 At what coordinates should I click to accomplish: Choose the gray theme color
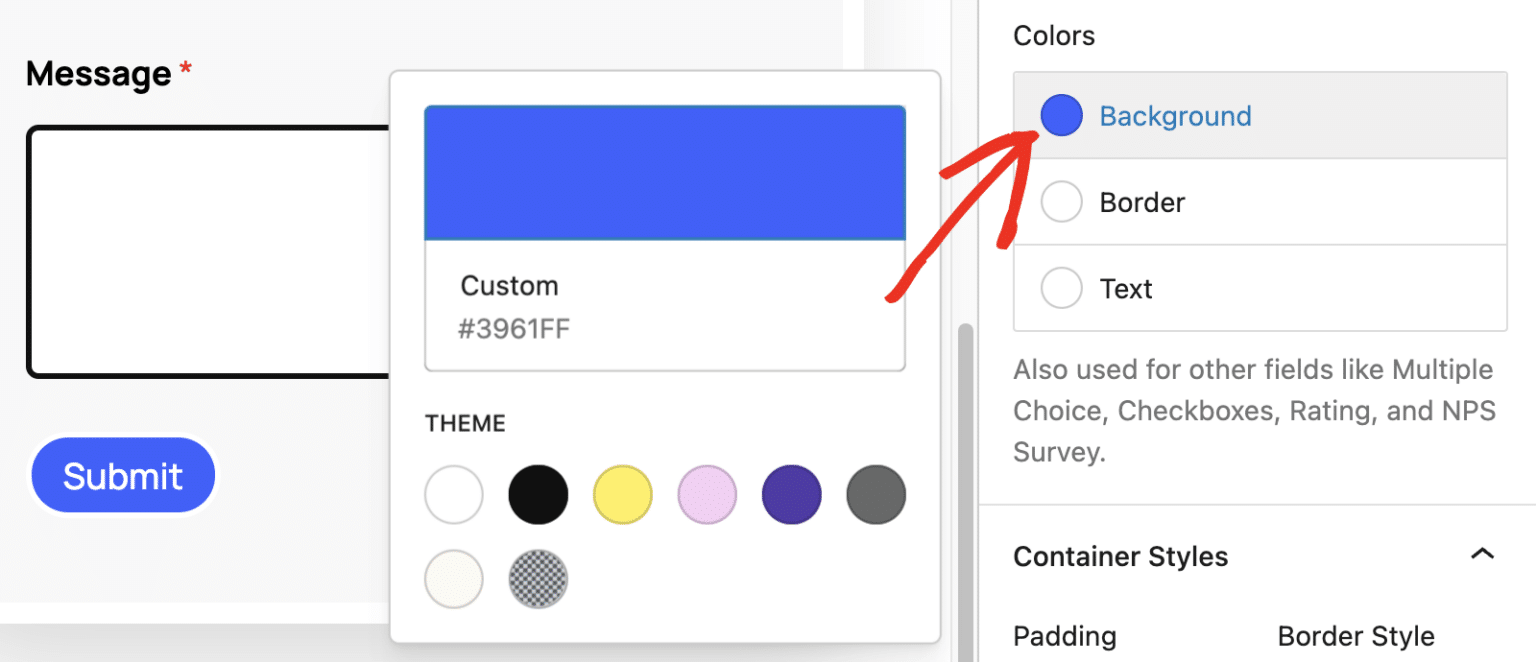(x=875, y=494)
